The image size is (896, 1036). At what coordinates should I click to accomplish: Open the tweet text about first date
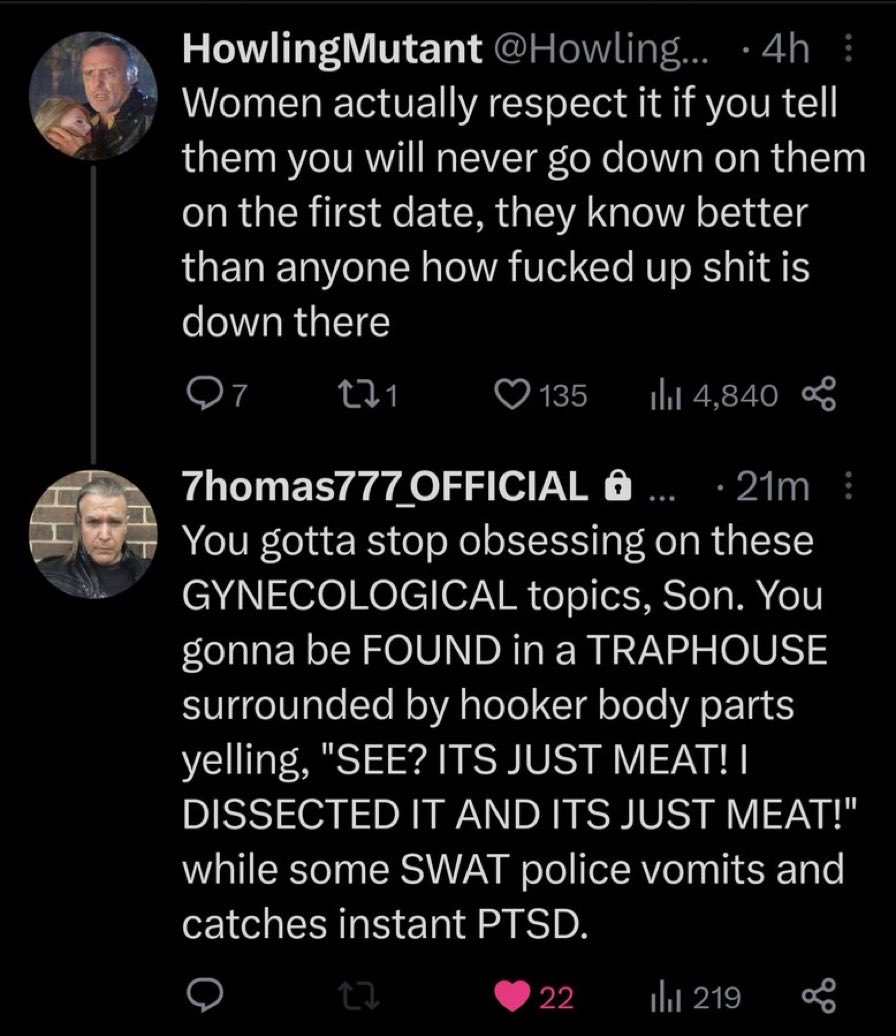[523, 212]
